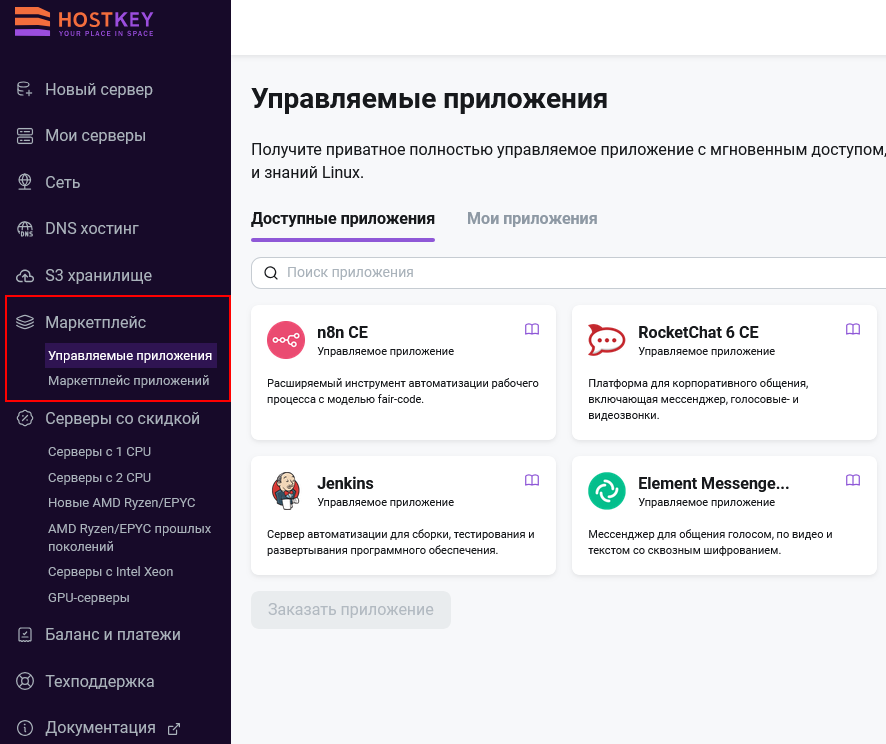Expand the Маркетплейс menu

95,322
